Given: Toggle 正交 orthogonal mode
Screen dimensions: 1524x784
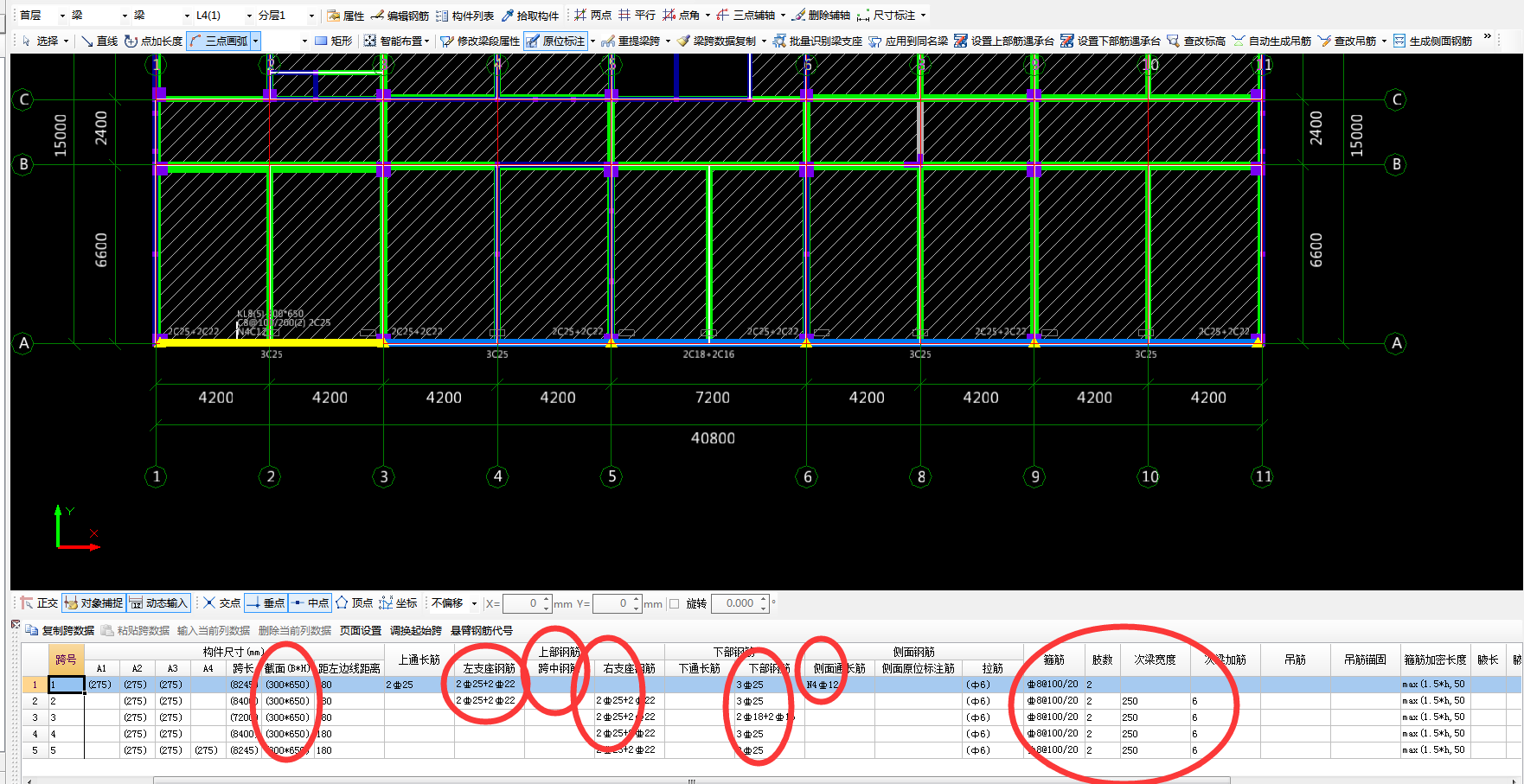Looking at the screenshot, I should 39,603.
